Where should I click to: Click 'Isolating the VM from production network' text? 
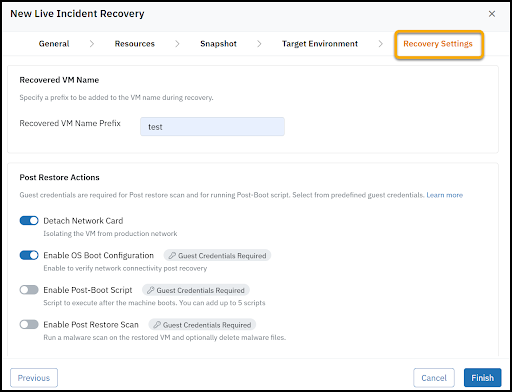pyautogui.click(x=110, y=234)
